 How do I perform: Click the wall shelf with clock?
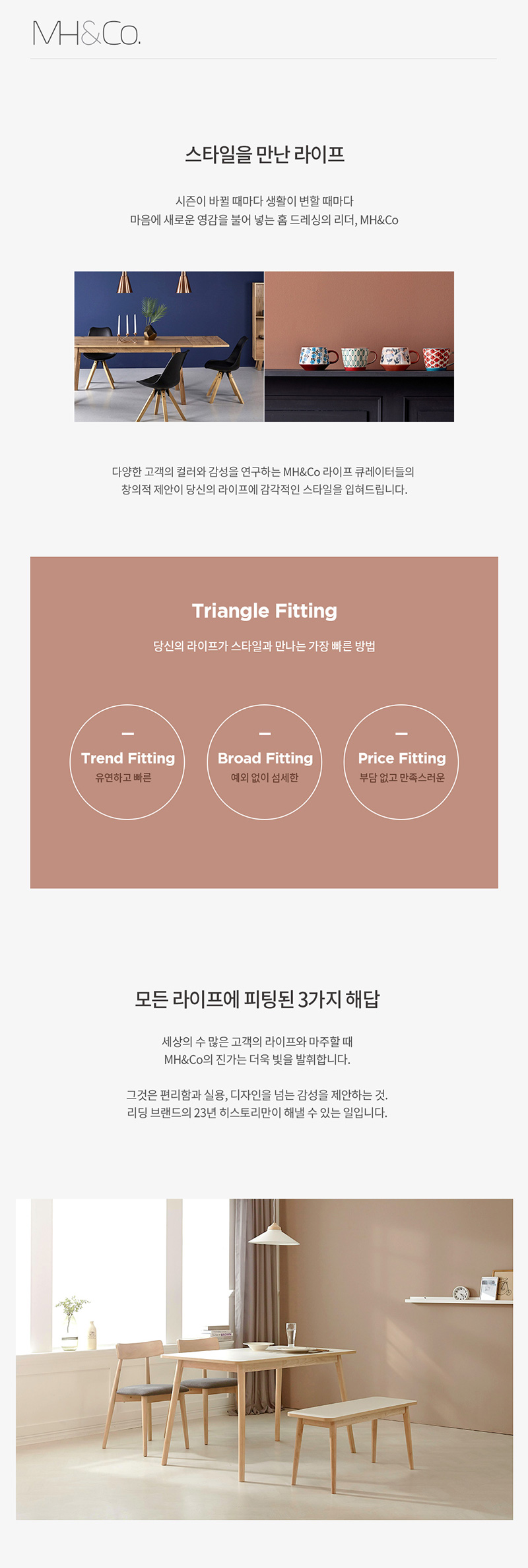point(459,1300)
